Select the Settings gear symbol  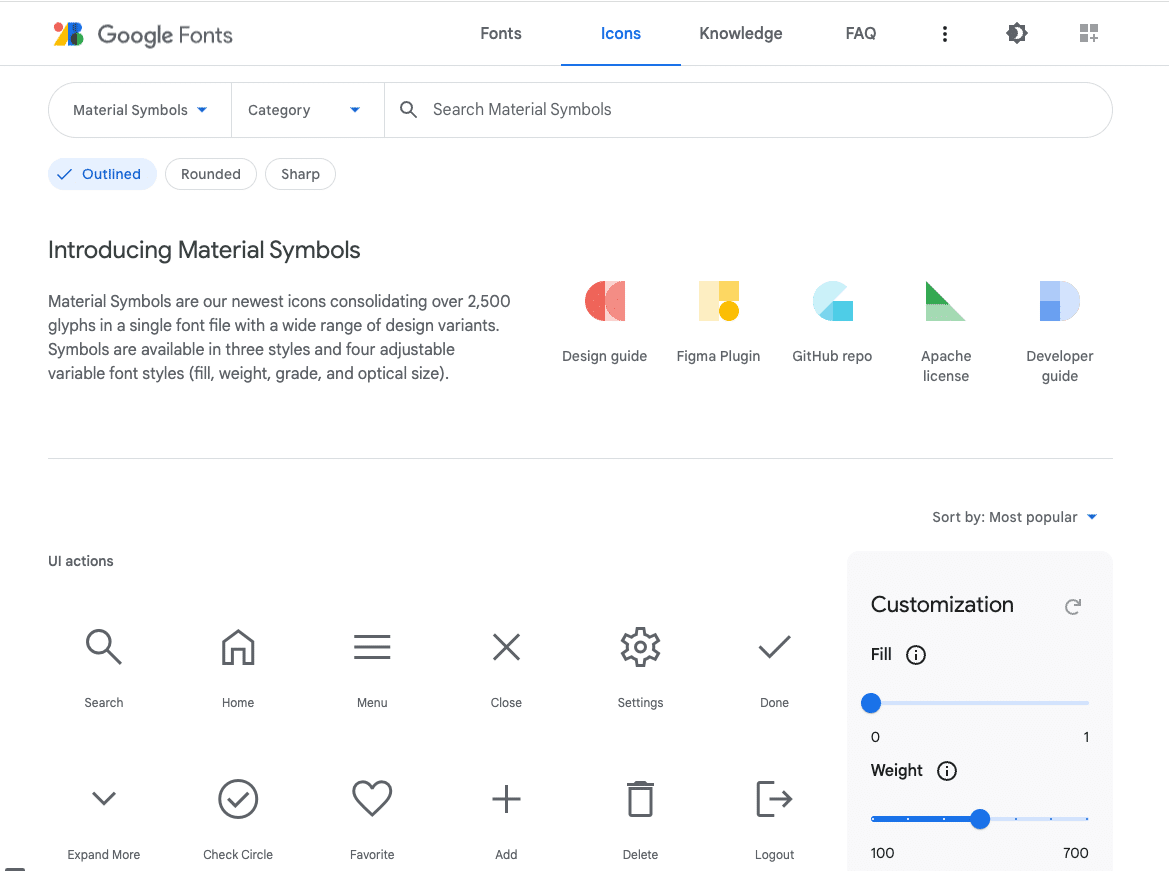640,647
